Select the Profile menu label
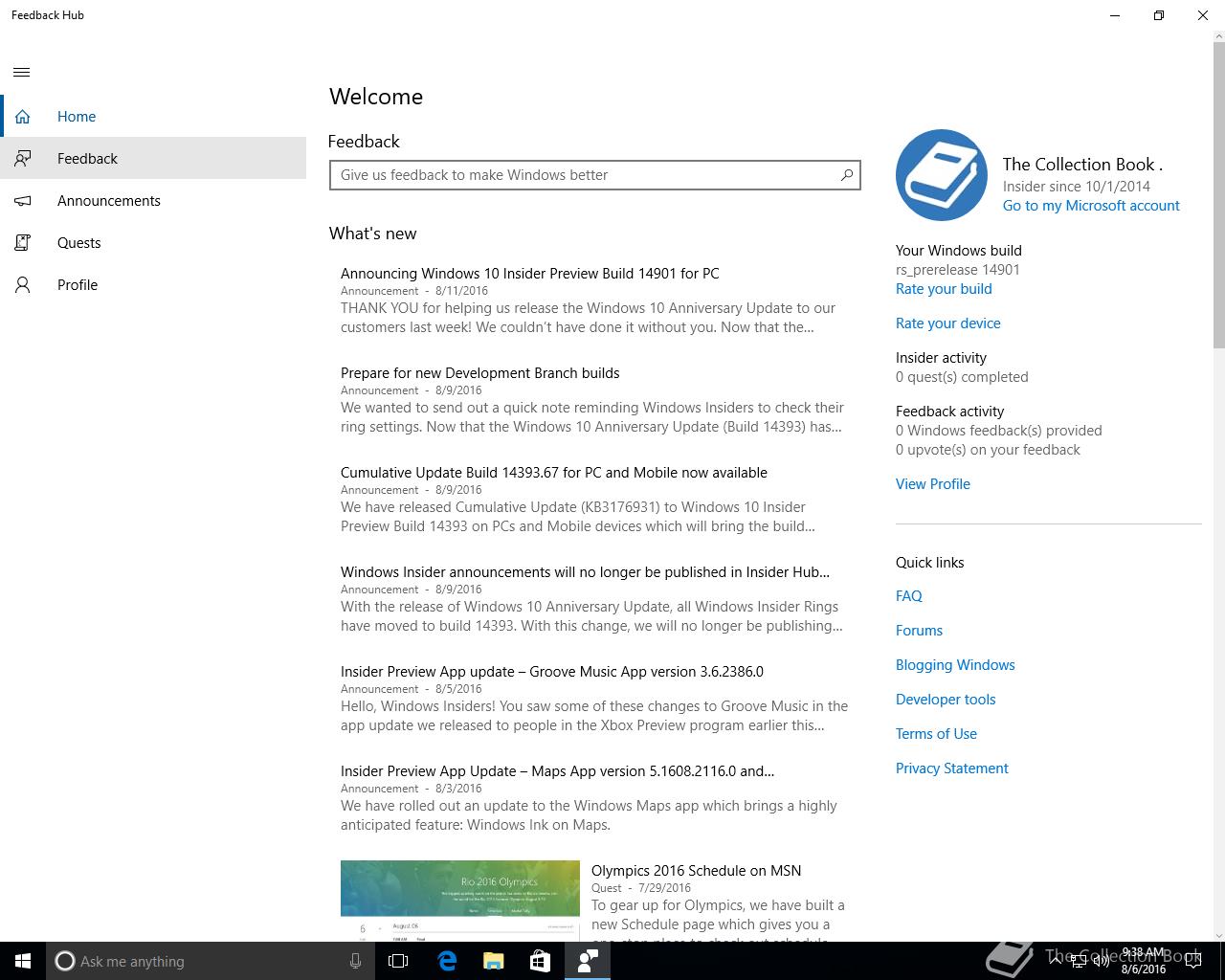Viewport: 1225px width, 980px height. pyautogui.click(x=78, y=285)
